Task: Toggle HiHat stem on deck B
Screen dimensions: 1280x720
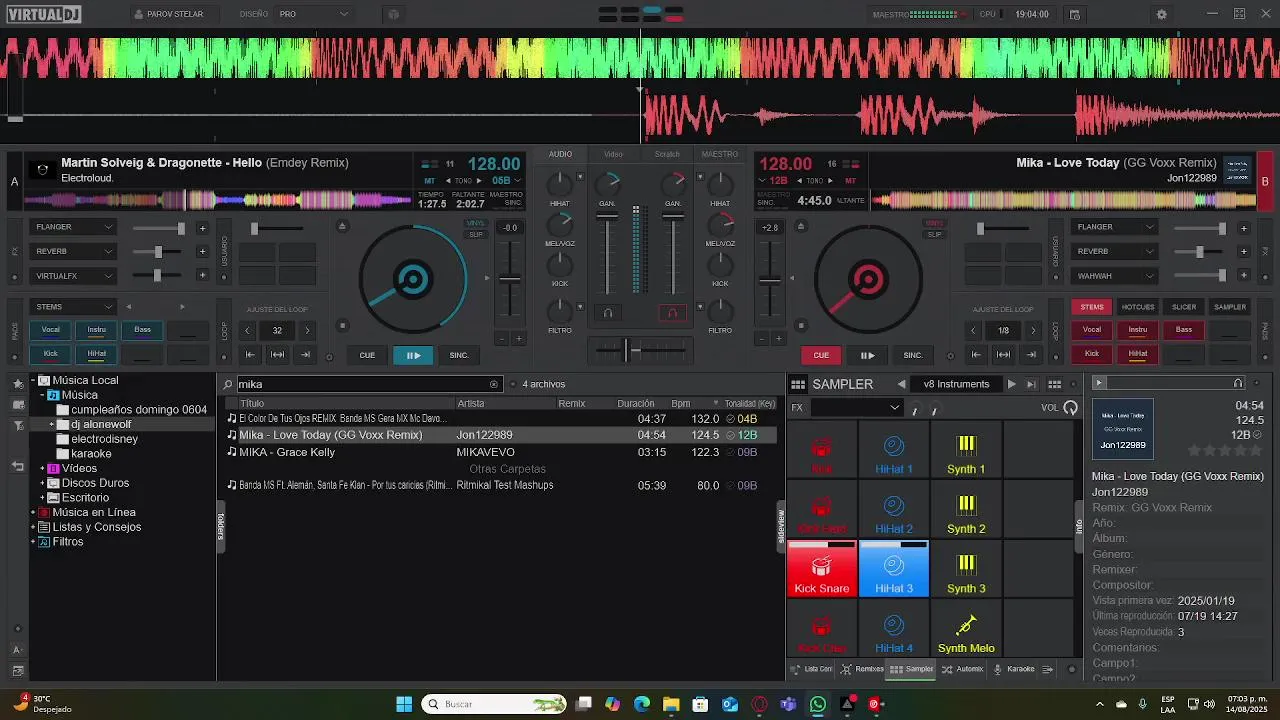Action: (x=1138, y=354)
